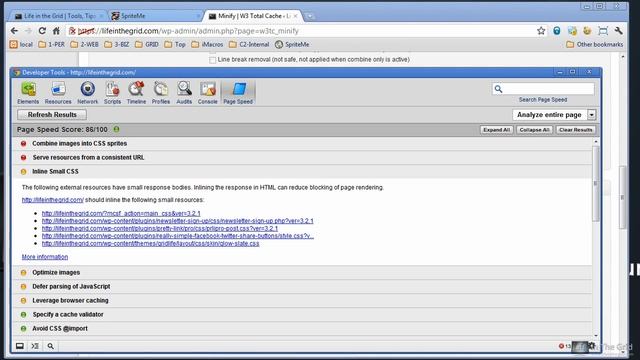Reload the page with the refresh icon
Image resolution: width=640 pixels, height=360 pixels.
pyautogui.click(x=42, y=31)
